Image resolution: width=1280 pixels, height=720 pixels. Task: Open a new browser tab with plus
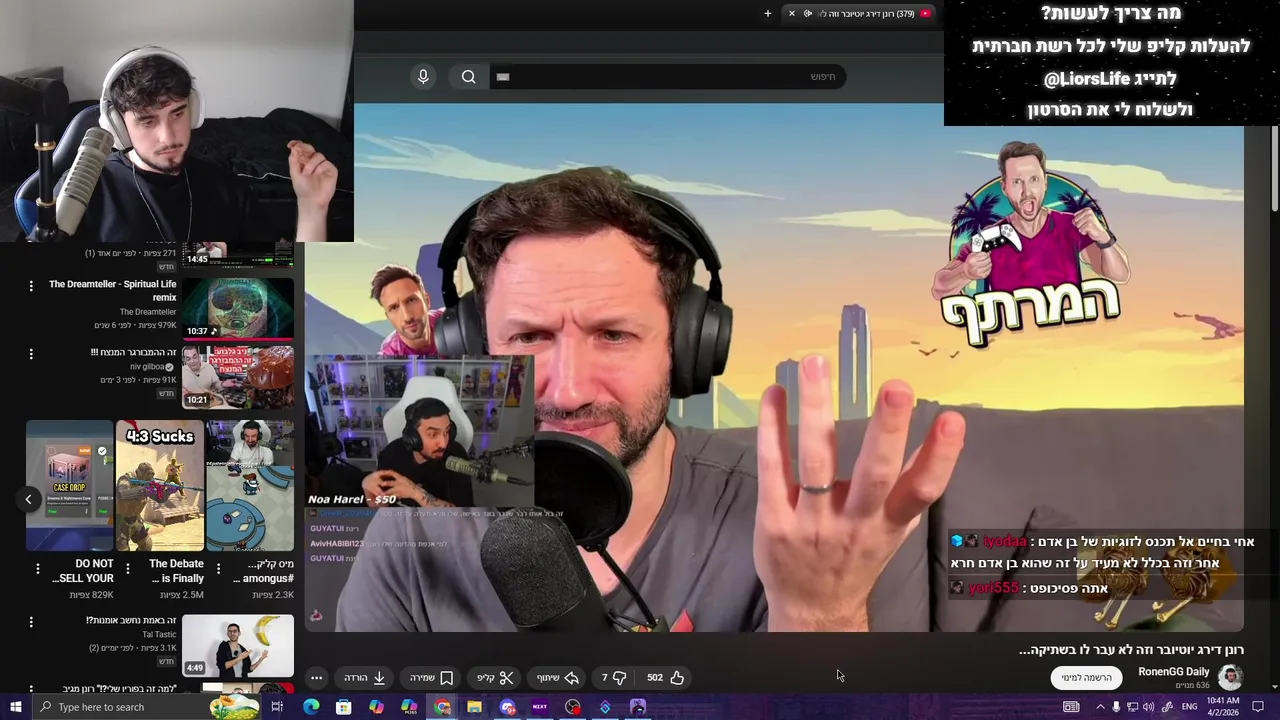click(x=768, y=13)
